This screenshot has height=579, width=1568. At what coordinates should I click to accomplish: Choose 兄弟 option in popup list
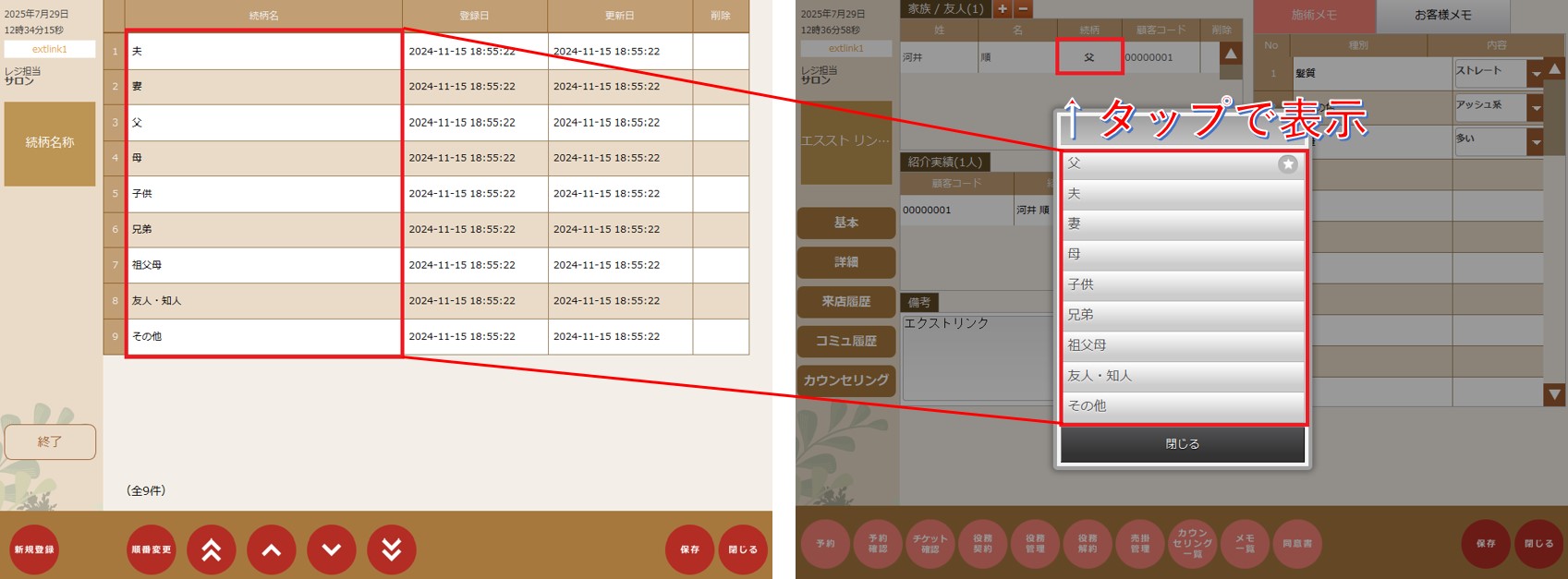click(x=1183, y=315)
